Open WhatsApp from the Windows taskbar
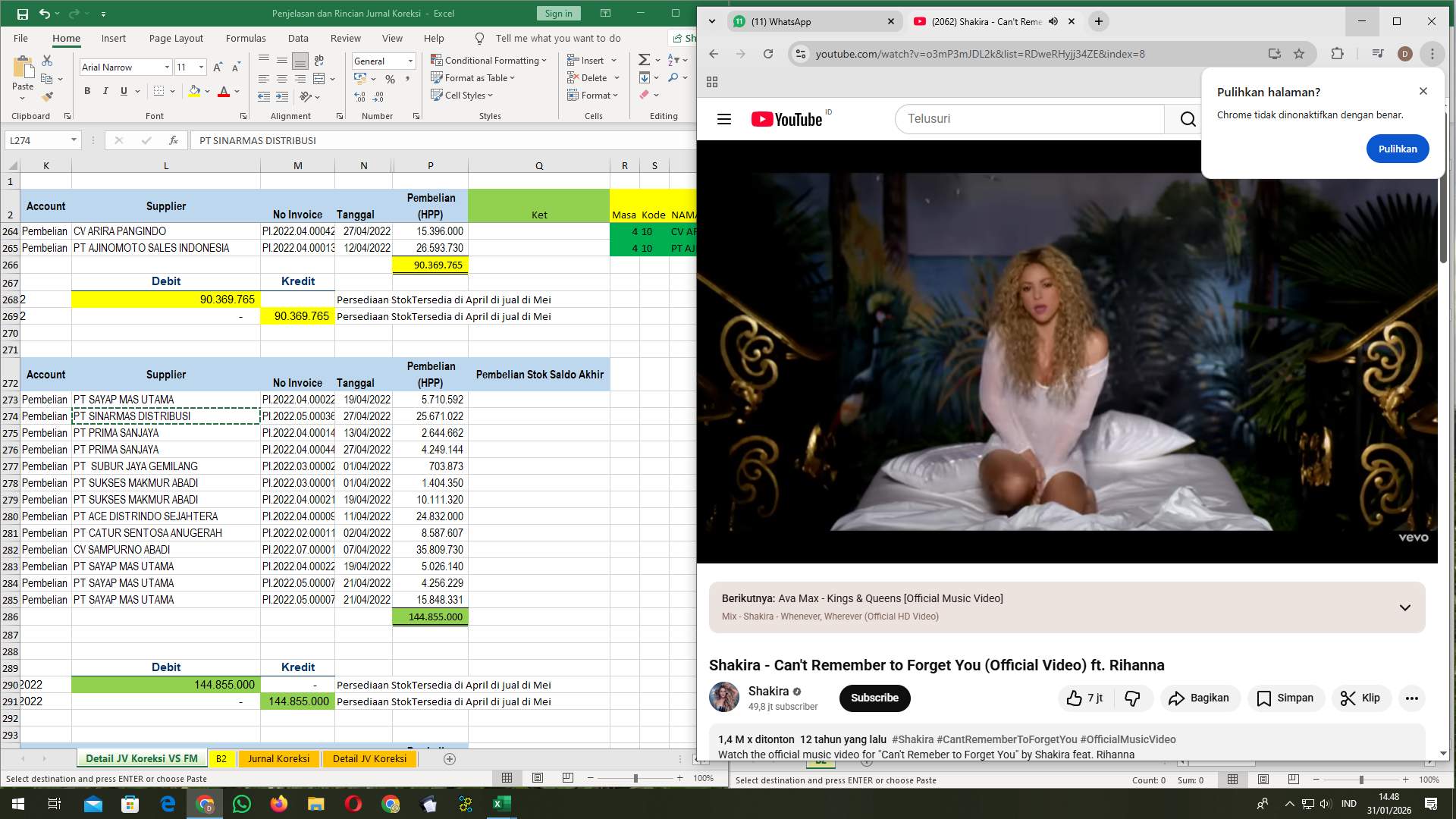 (242, 804)
